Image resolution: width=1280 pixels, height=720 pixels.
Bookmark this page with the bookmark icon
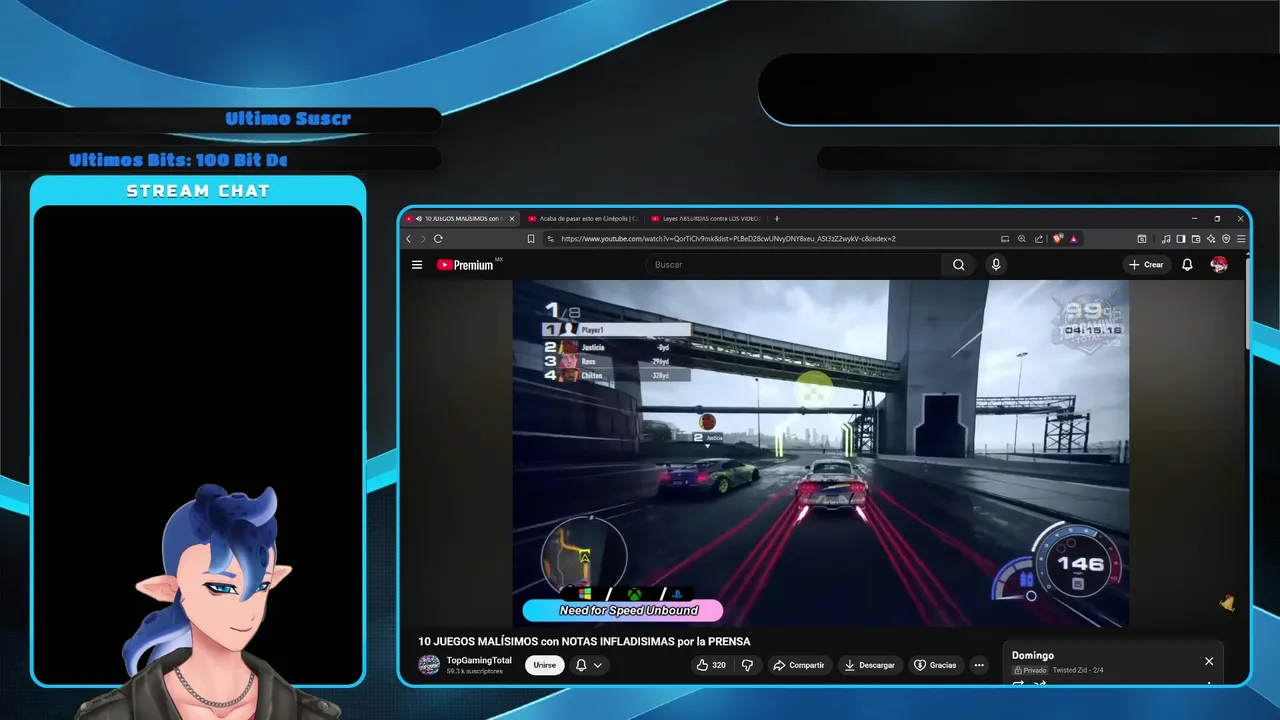tap(531, 239)
